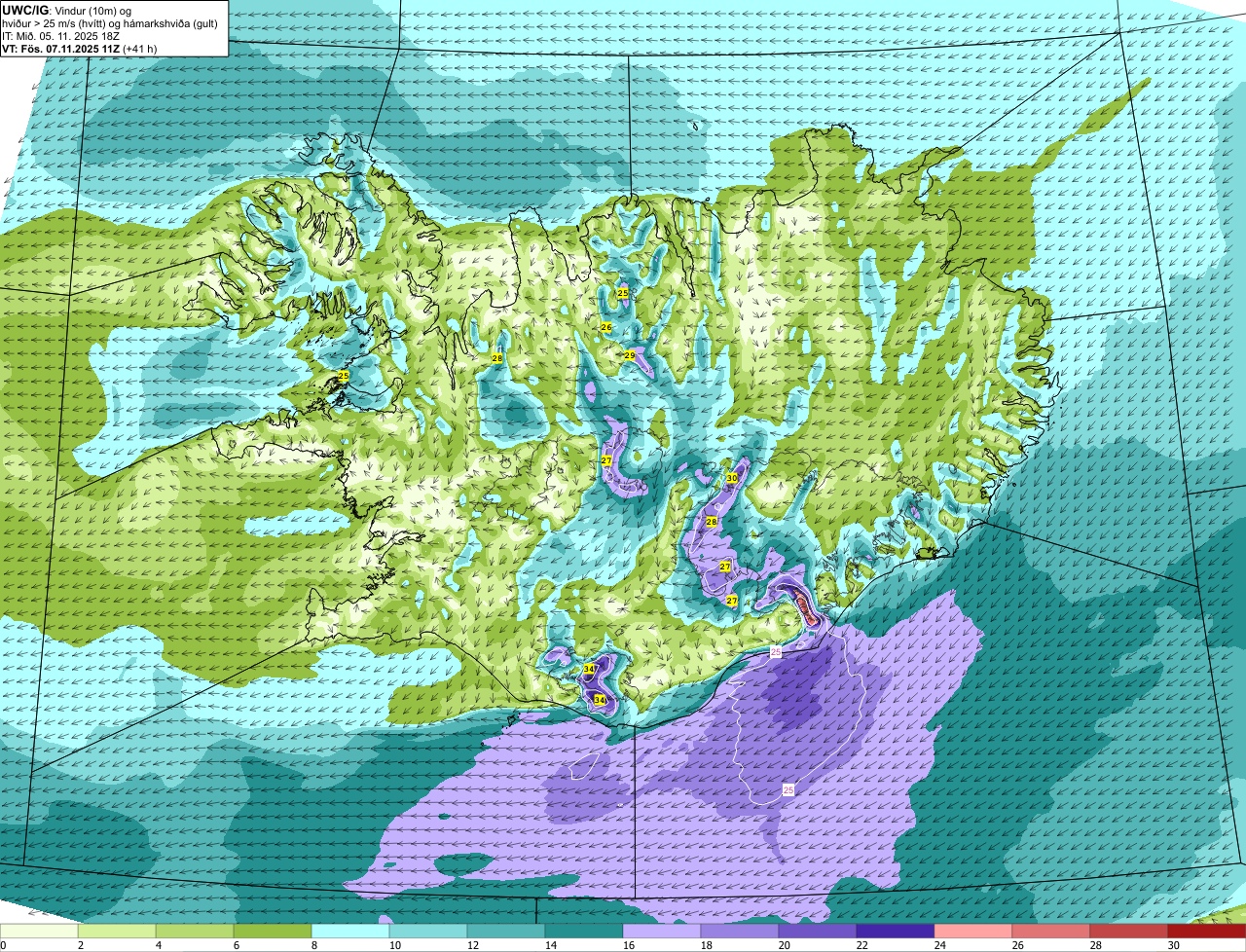Click the legend scale number "4"

pyautogui.click(x=159, y=945)
